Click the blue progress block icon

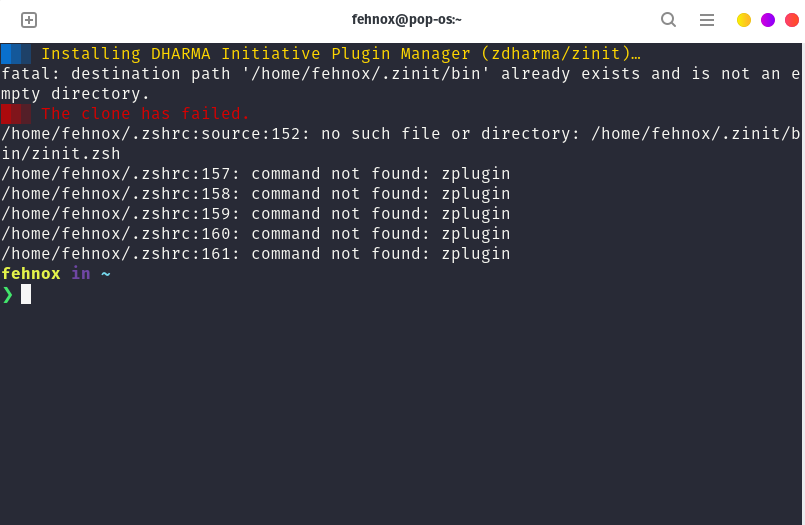(x=16, y=54)
